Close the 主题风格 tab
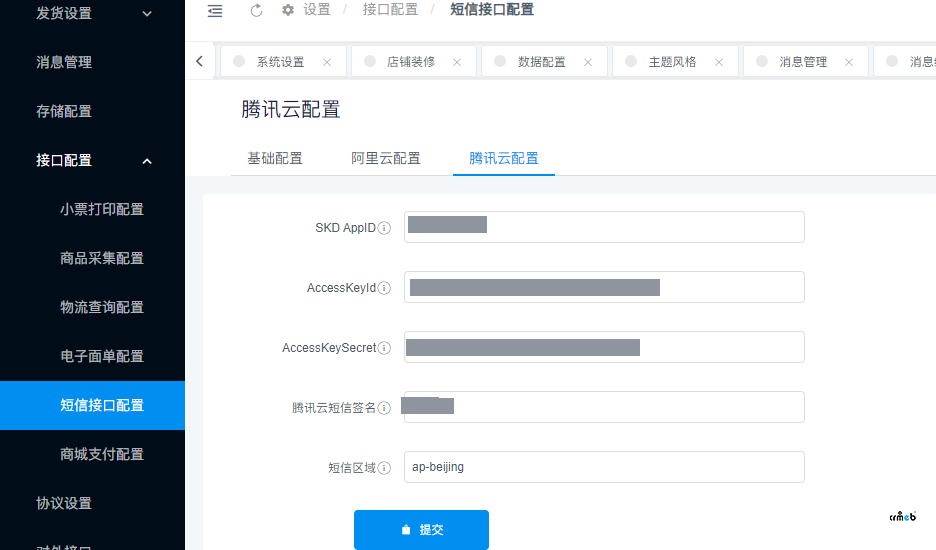 719,62
